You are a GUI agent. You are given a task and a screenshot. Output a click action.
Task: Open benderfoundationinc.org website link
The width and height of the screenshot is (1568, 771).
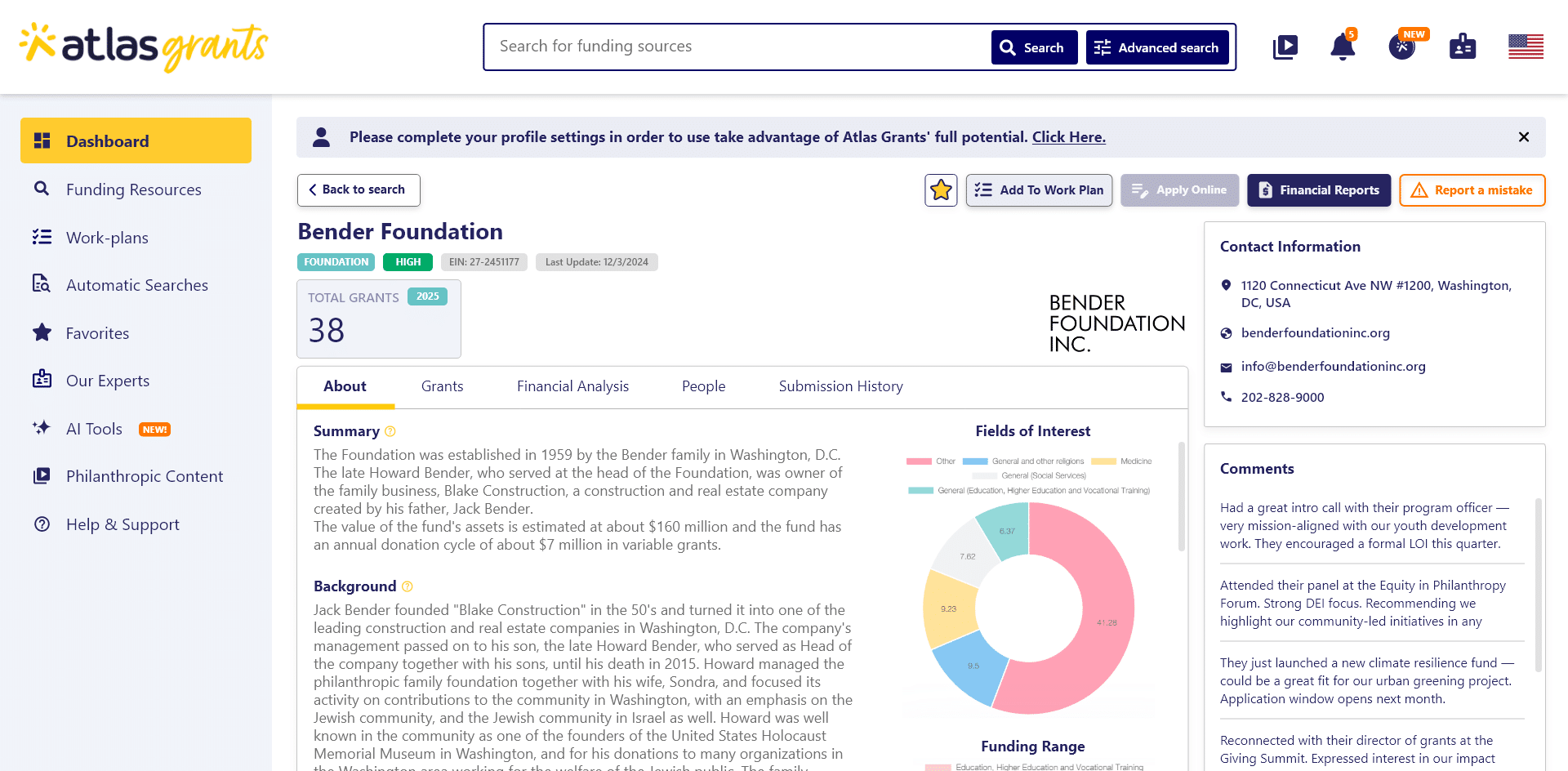(x=1316, y=333)
